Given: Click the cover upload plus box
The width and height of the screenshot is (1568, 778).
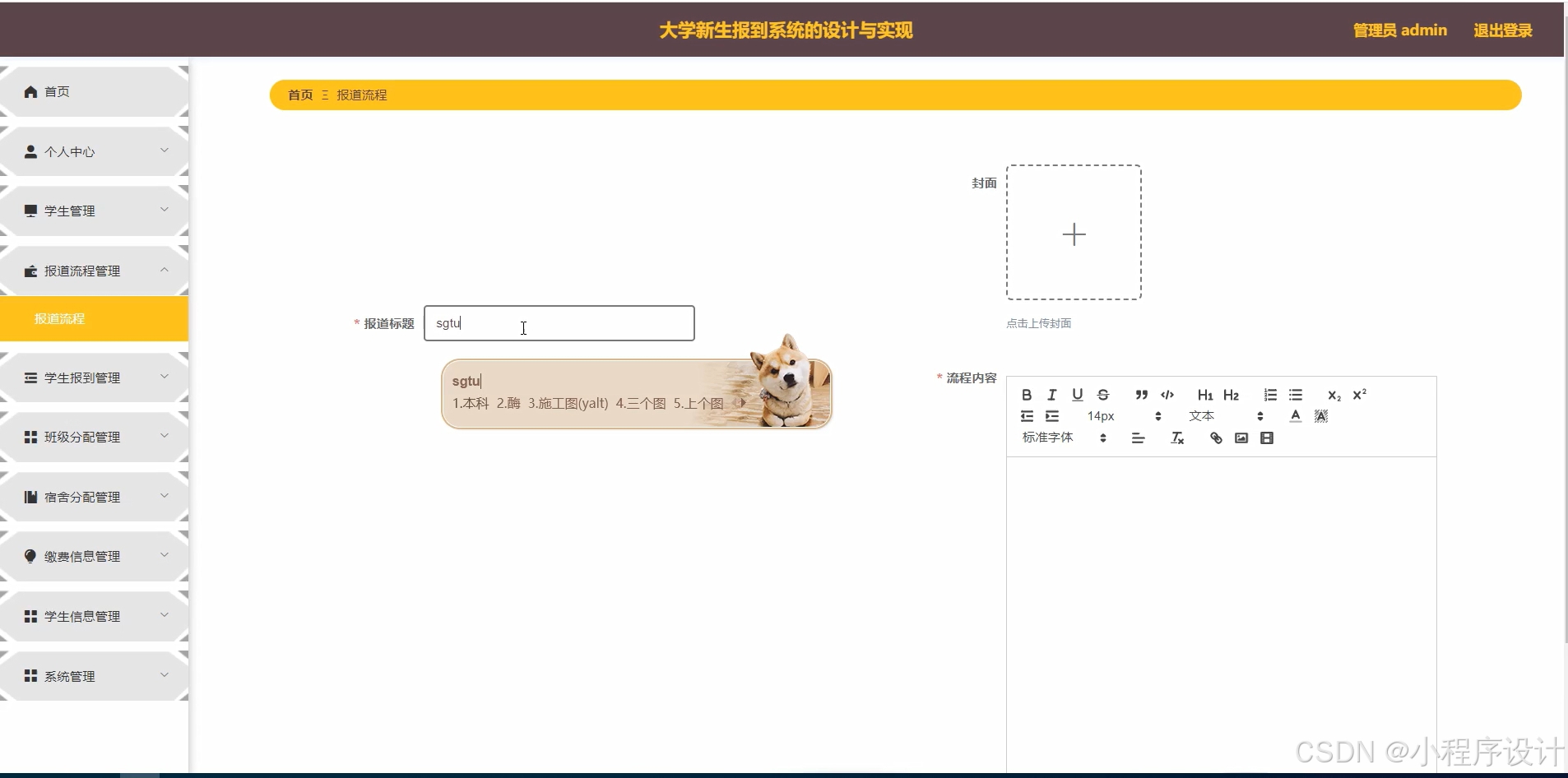Looking at the screenshot, I should (1074, 233).
